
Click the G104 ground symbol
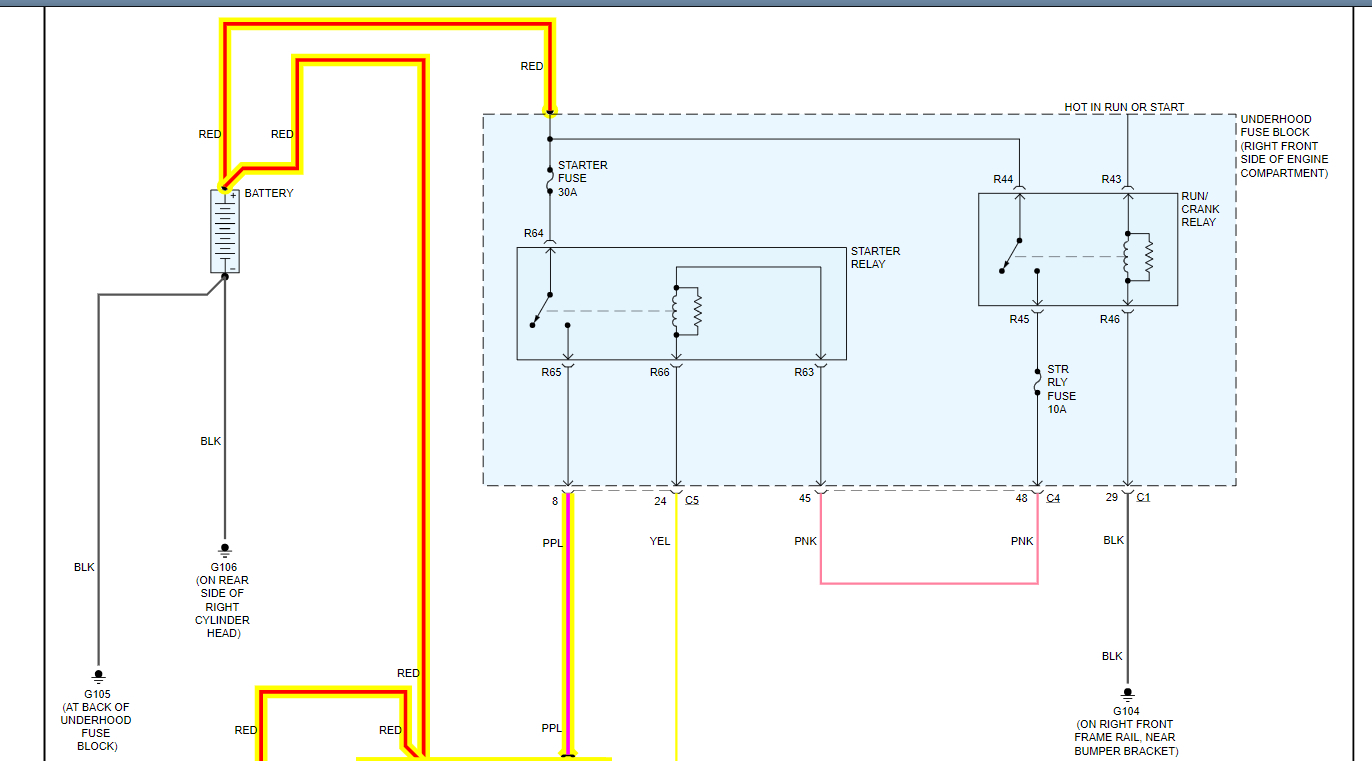tap(1128, 693)
